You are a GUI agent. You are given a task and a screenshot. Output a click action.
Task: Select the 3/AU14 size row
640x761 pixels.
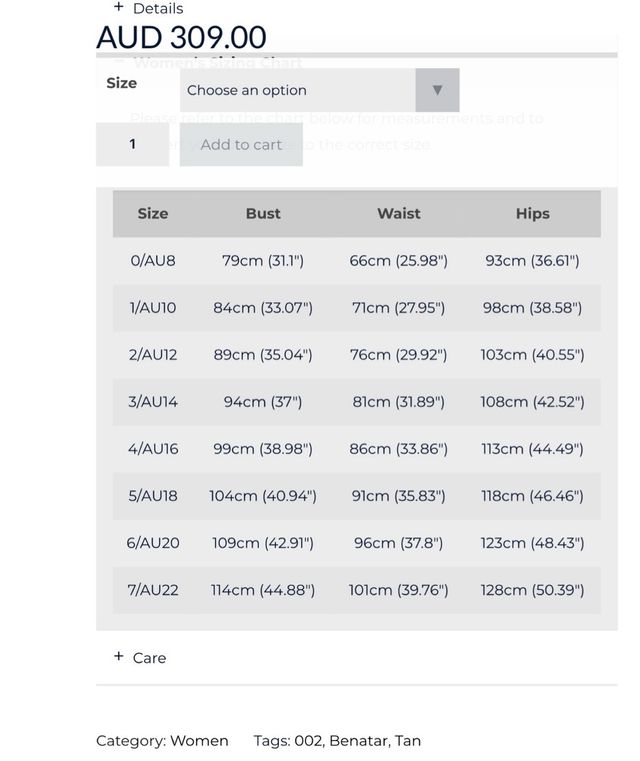click(153, 402)
